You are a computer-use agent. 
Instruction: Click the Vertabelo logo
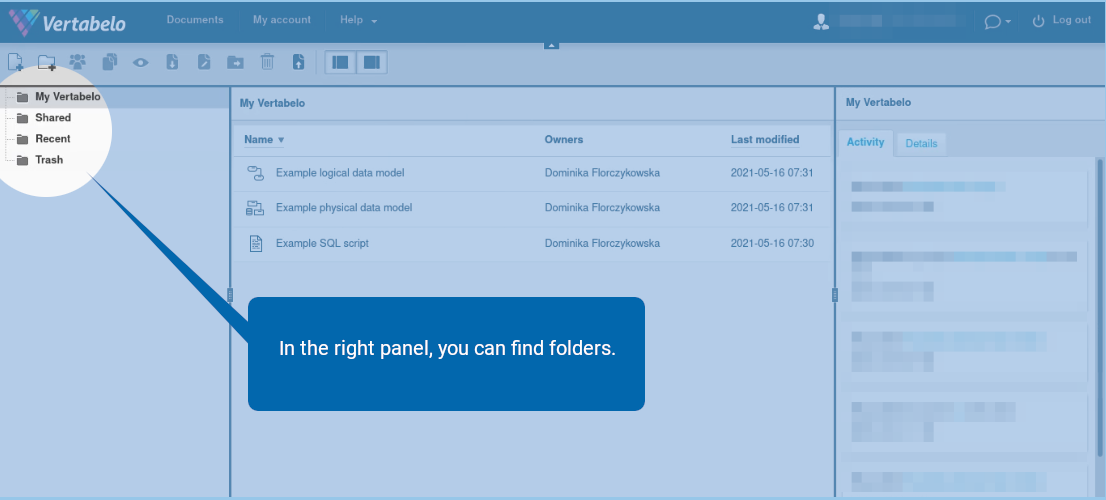click(67, 23)
